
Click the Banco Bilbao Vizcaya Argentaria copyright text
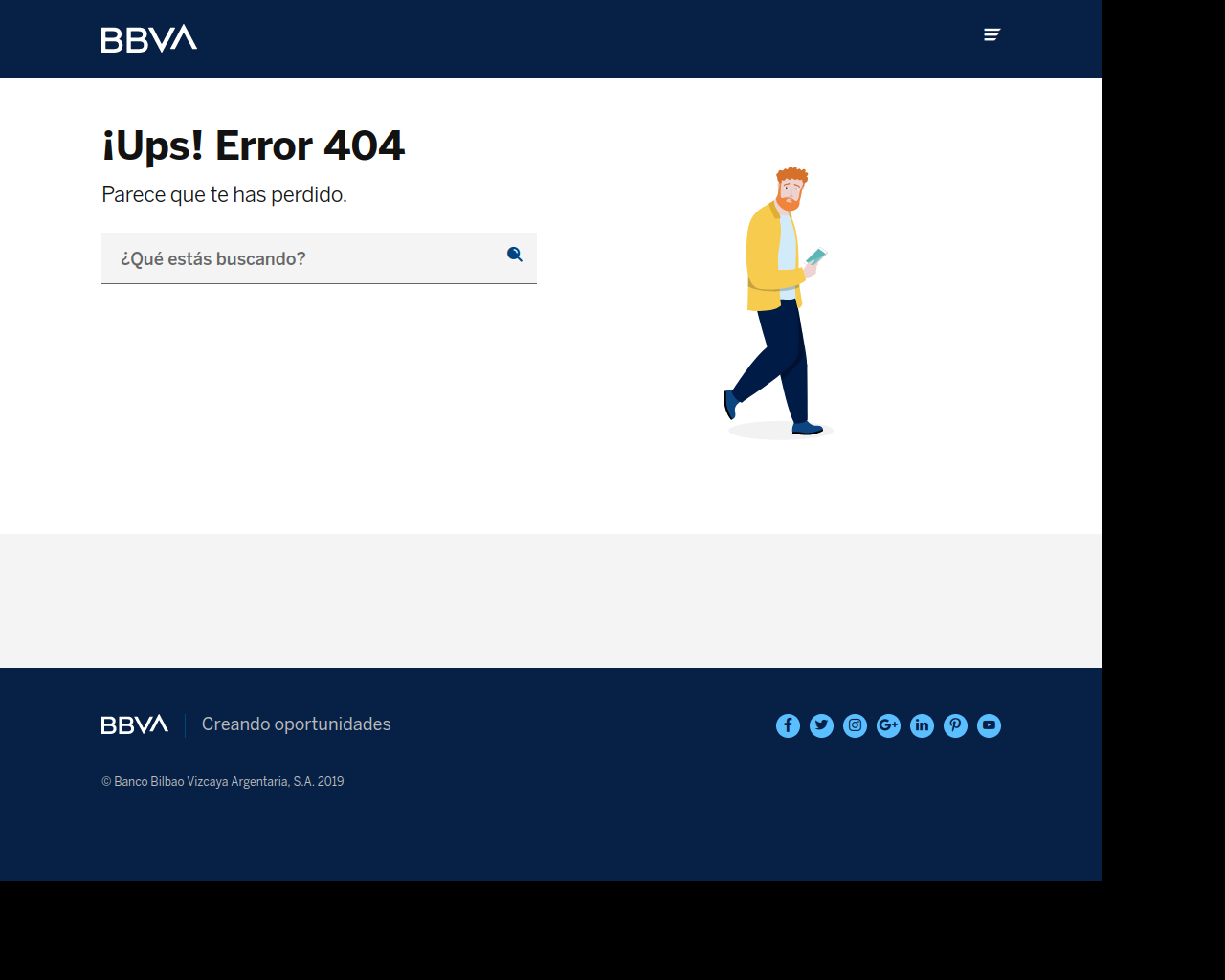tap(223, 782)
